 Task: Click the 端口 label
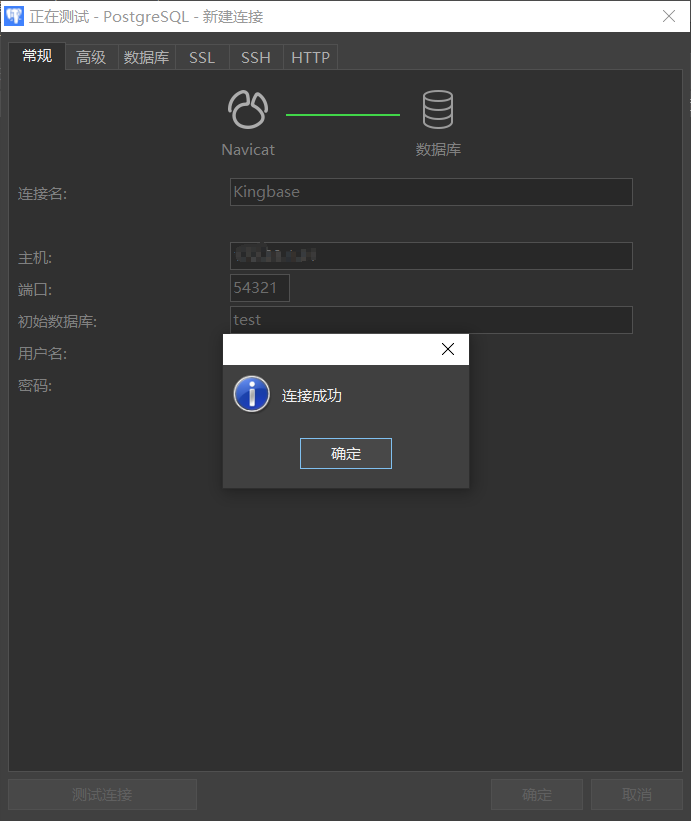(35, 290)
